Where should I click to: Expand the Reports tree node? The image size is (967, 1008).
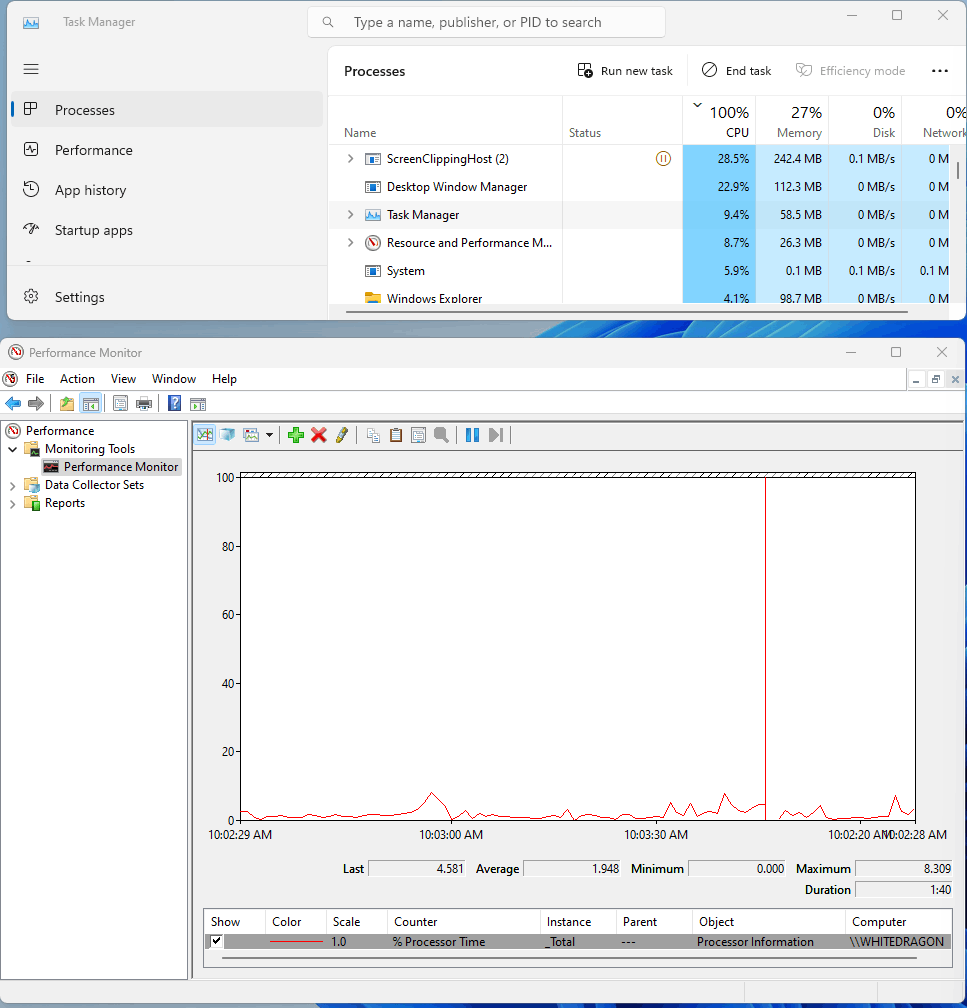coord(13,504)
